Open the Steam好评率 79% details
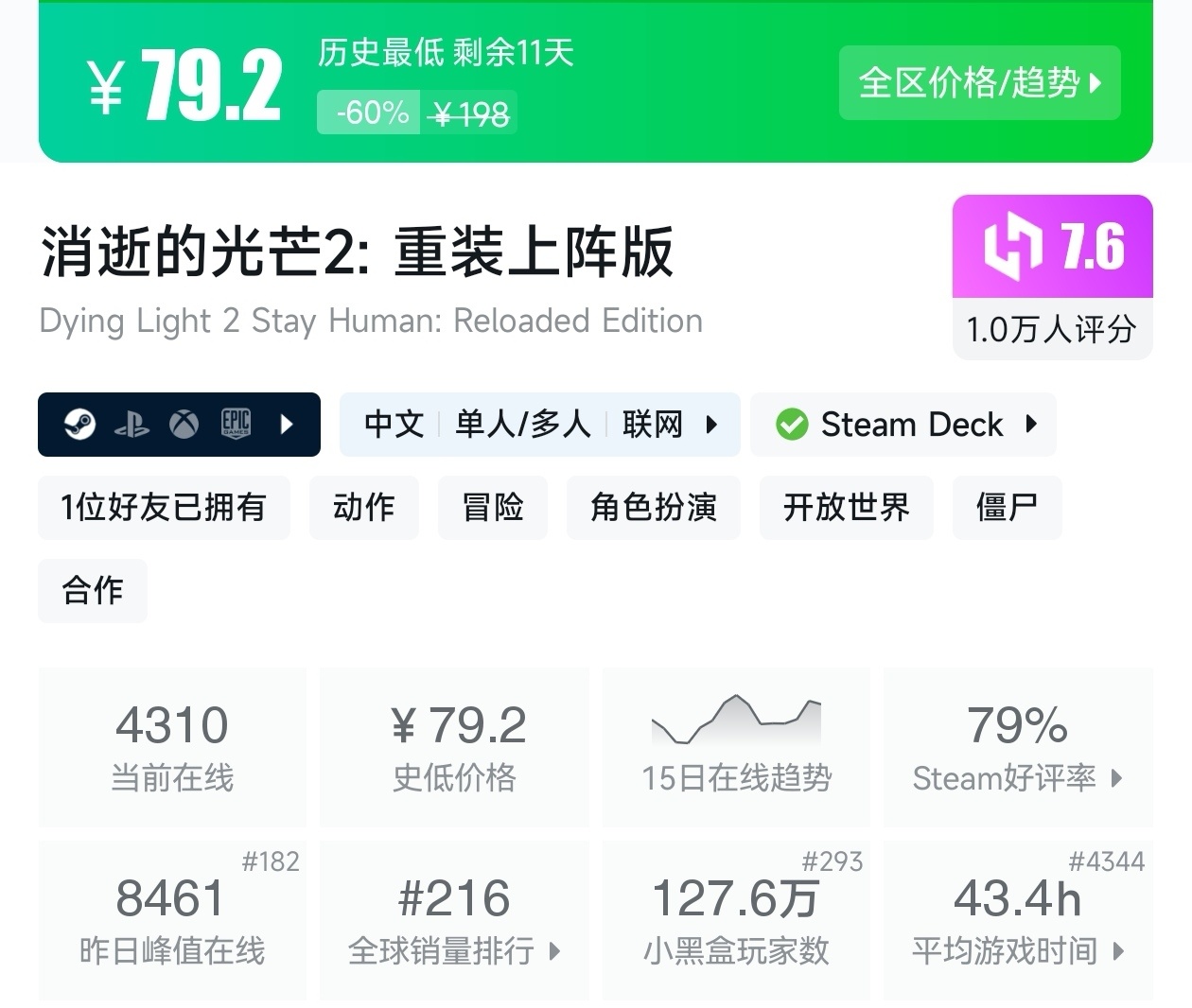The image size is (1192, 1008). [x=1017, y=748]
